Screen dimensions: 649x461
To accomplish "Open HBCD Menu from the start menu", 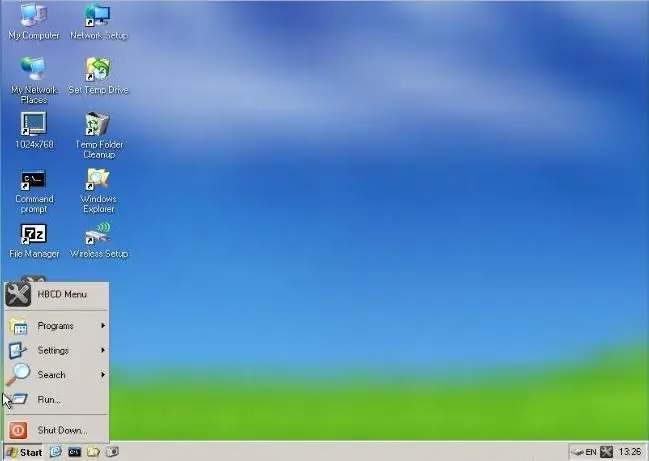I will (x=57, y=295).
